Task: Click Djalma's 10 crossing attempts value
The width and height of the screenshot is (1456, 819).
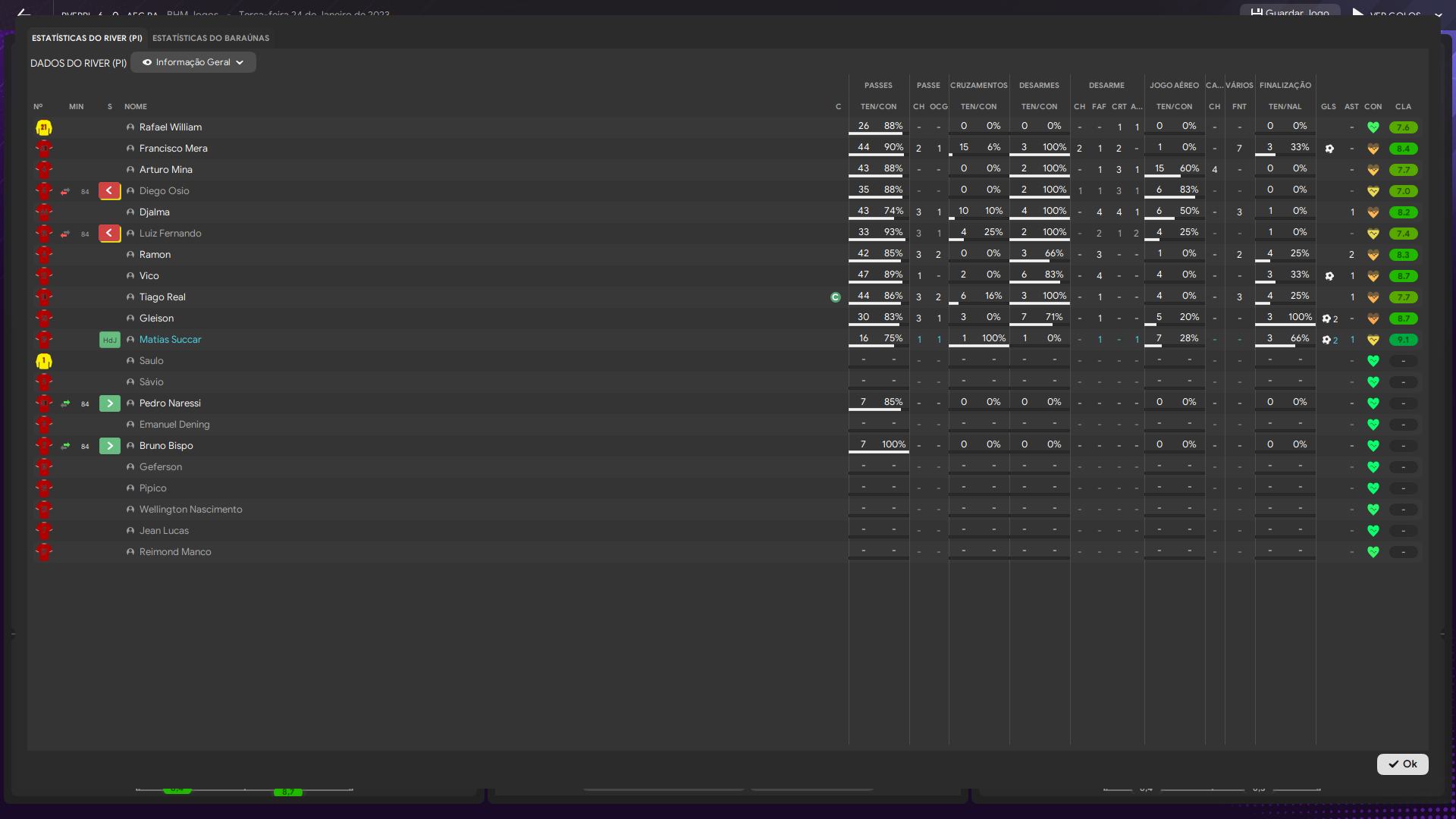Action: click(964, 211)
